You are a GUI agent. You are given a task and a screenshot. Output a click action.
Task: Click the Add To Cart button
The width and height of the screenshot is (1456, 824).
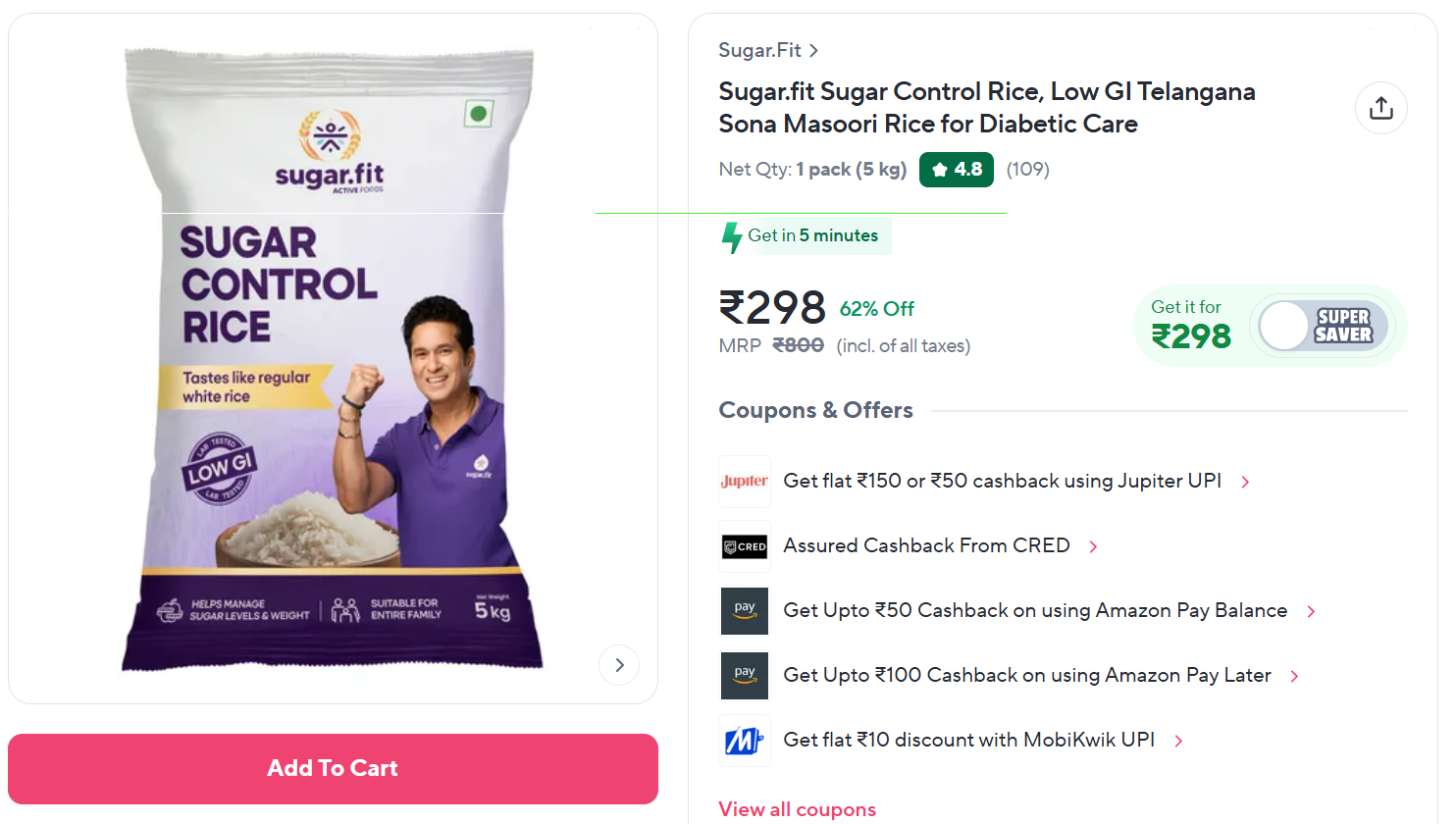pos(333,768)
